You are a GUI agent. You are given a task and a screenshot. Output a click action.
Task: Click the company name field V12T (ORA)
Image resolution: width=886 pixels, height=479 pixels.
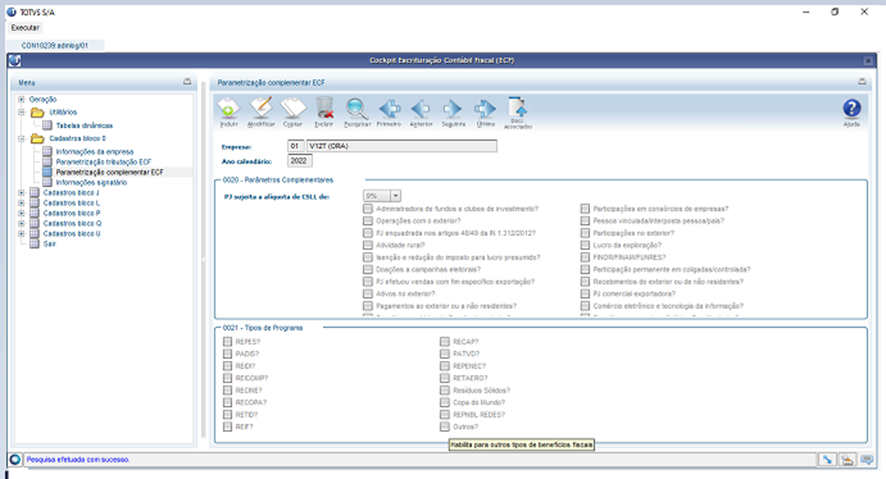coord(402,146)
